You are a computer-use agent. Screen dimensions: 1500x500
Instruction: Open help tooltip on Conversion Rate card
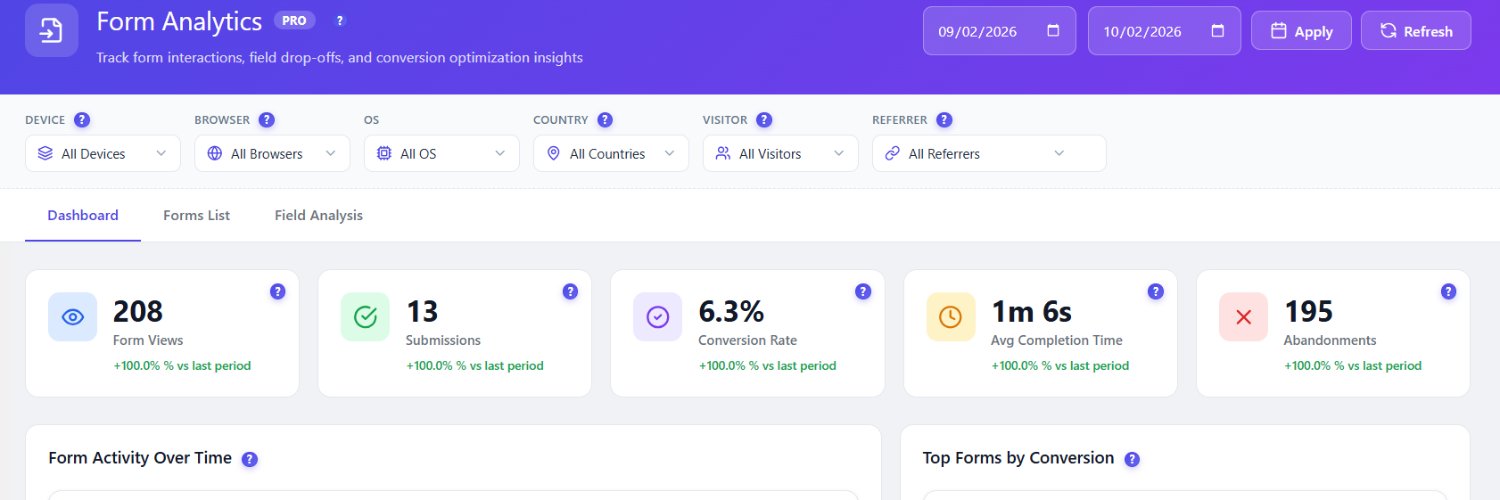tap(863, 292)
